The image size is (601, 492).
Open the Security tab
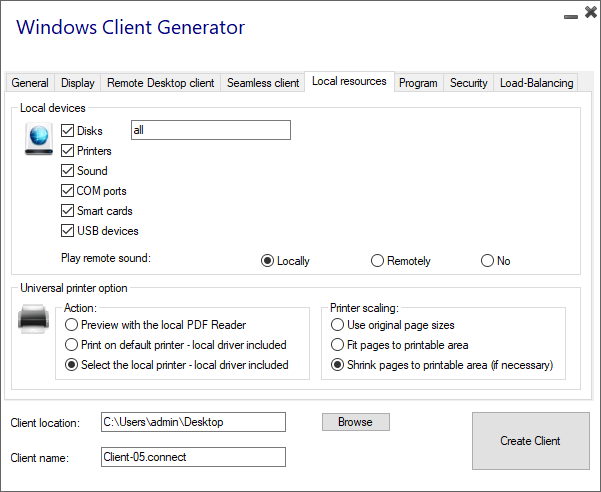[x=468, y=83]
